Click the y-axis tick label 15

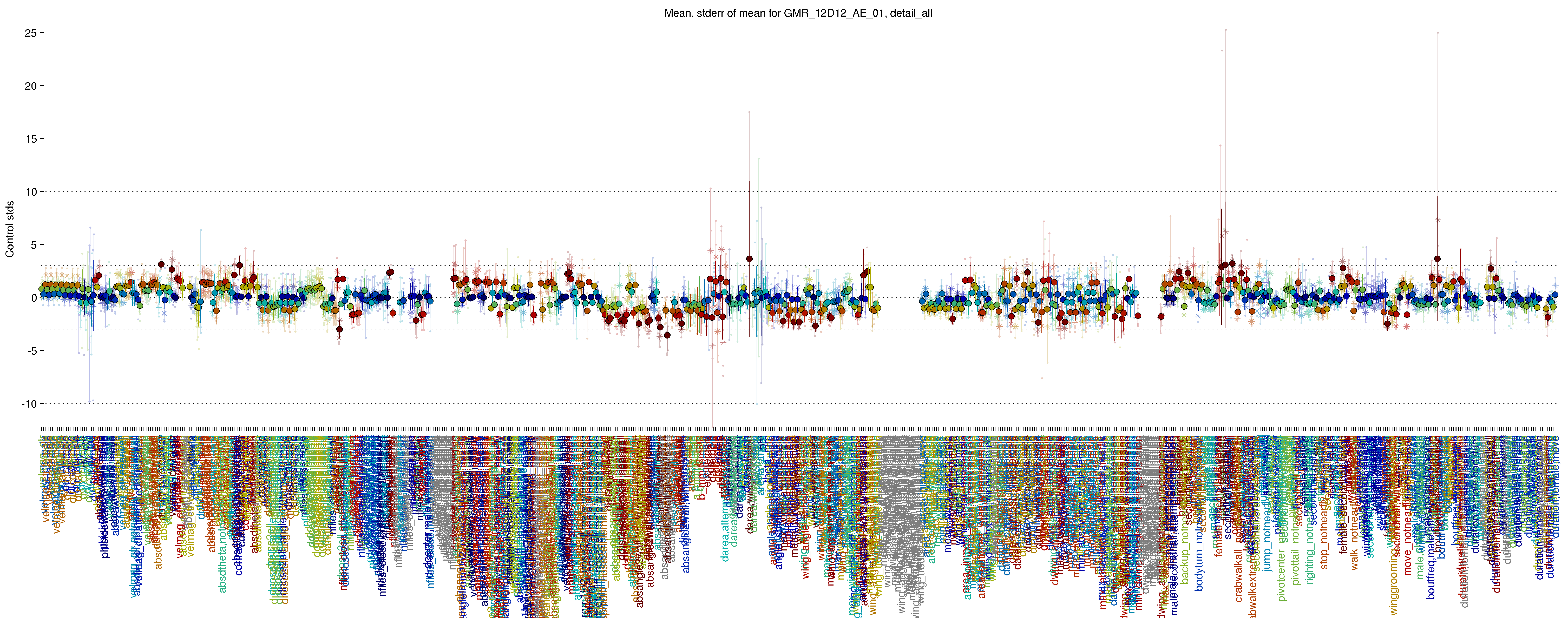(x=30, y=139)
